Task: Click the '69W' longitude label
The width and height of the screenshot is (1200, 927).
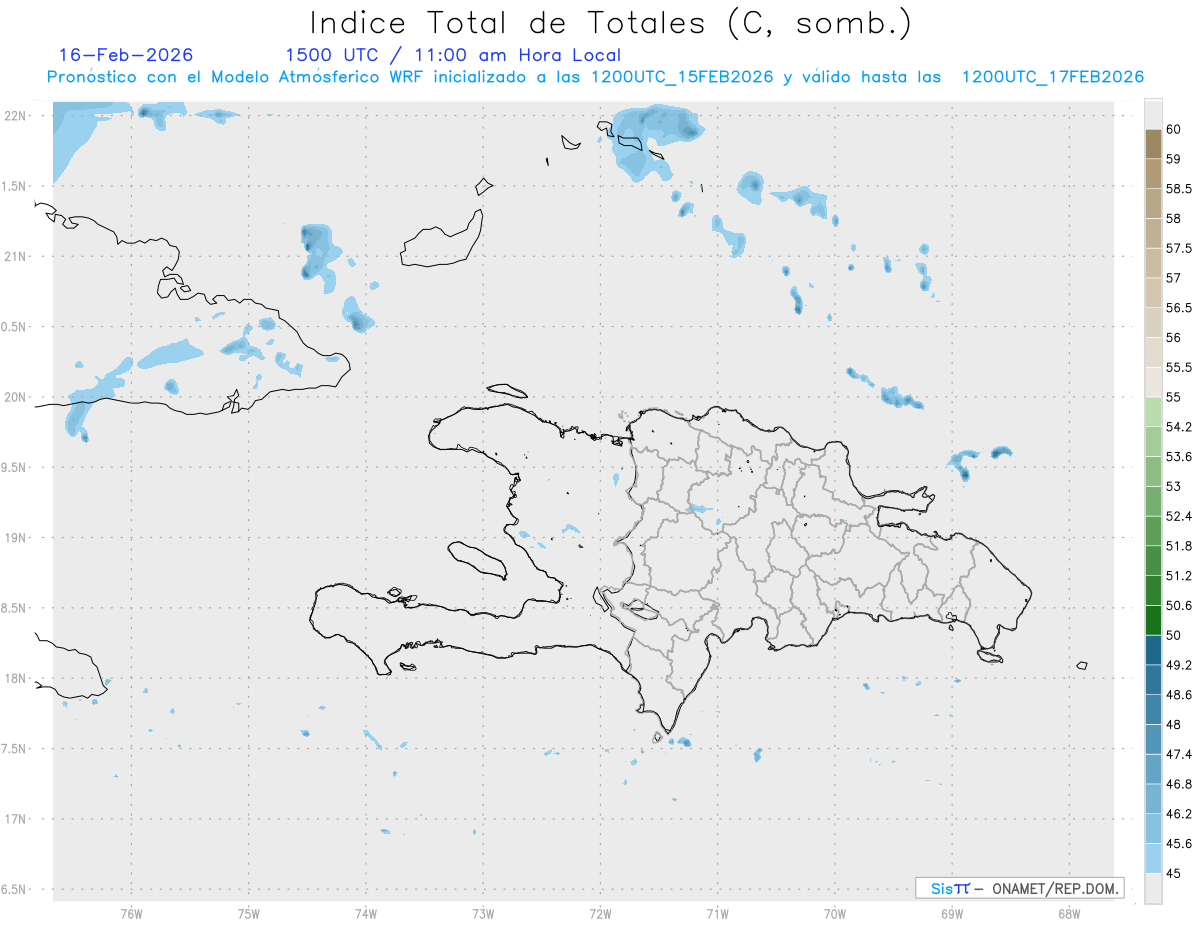Action: coord(952,914)
